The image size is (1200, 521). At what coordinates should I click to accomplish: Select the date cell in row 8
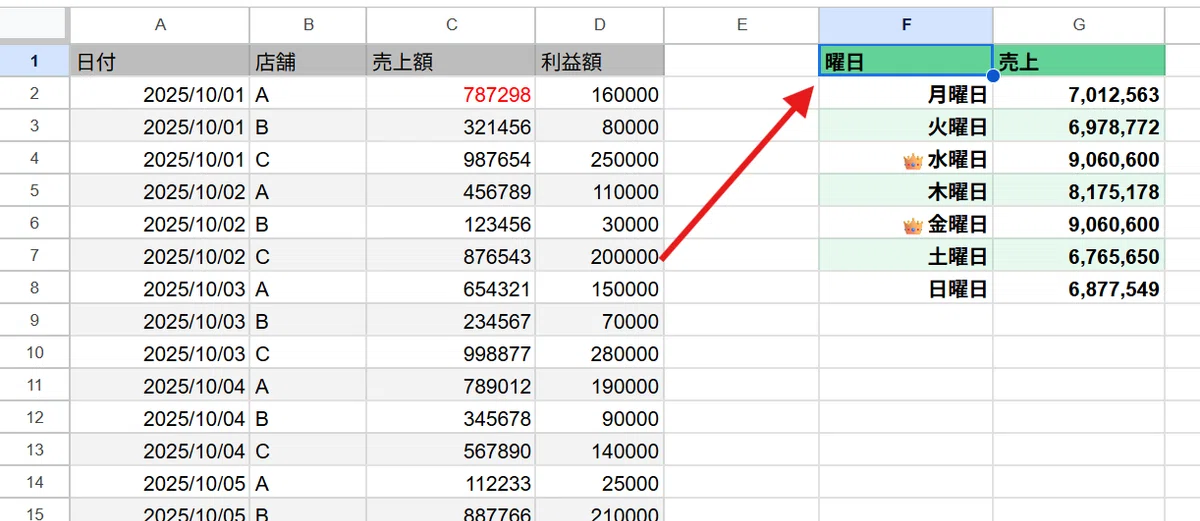(x=160, y=289)
